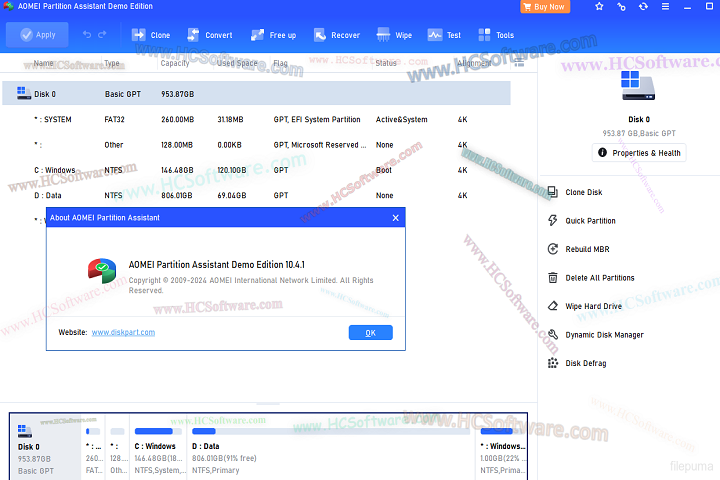
Task: Click the Apply button
Action: [37, 35]
